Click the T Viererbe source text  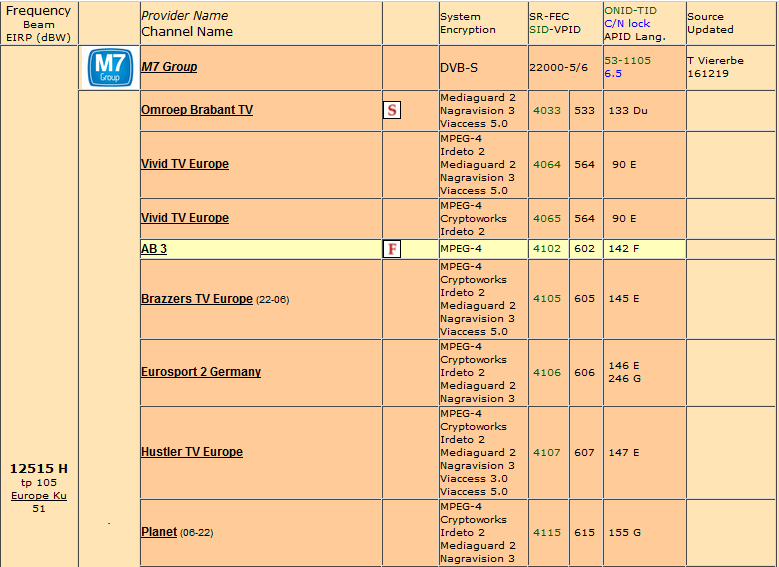(x=715, y=61)
